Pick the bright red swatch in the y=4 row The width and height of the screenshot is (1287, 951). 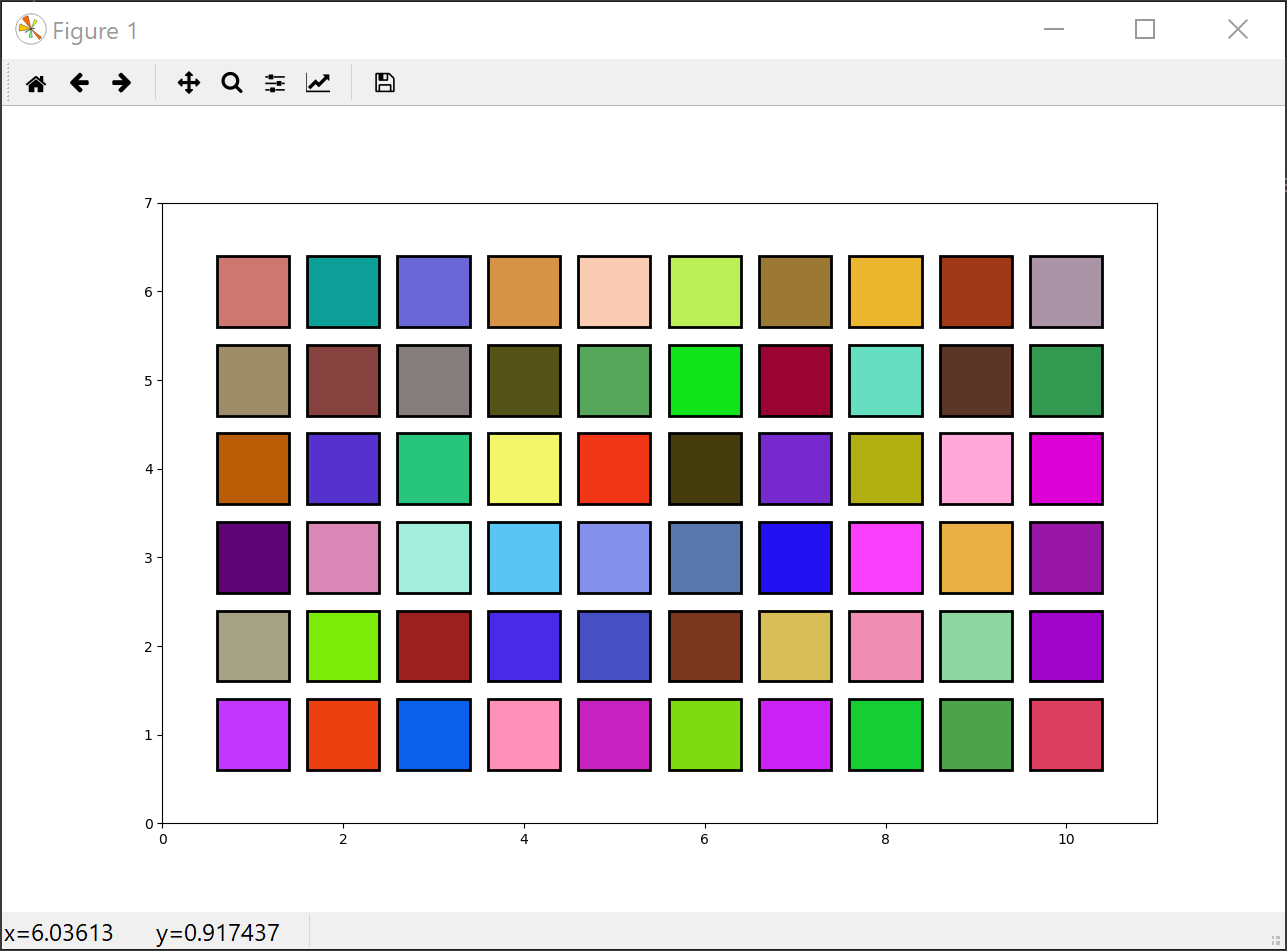pos(614,469)
